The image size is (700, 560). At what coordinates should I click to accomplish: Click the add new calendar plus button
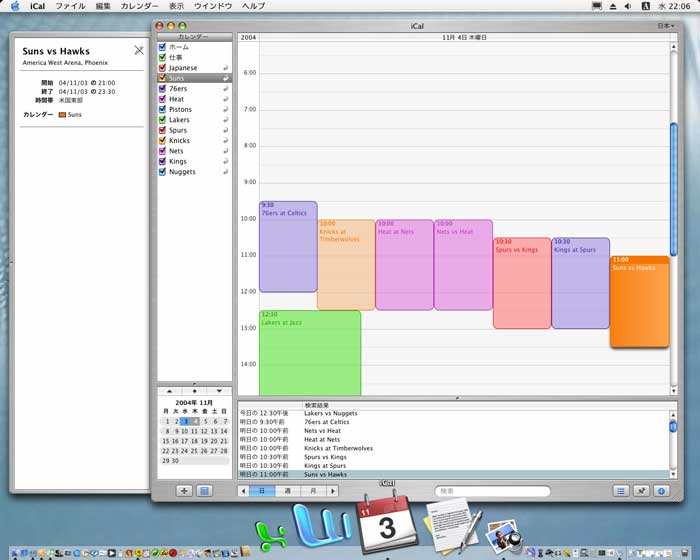click(184, 491)
